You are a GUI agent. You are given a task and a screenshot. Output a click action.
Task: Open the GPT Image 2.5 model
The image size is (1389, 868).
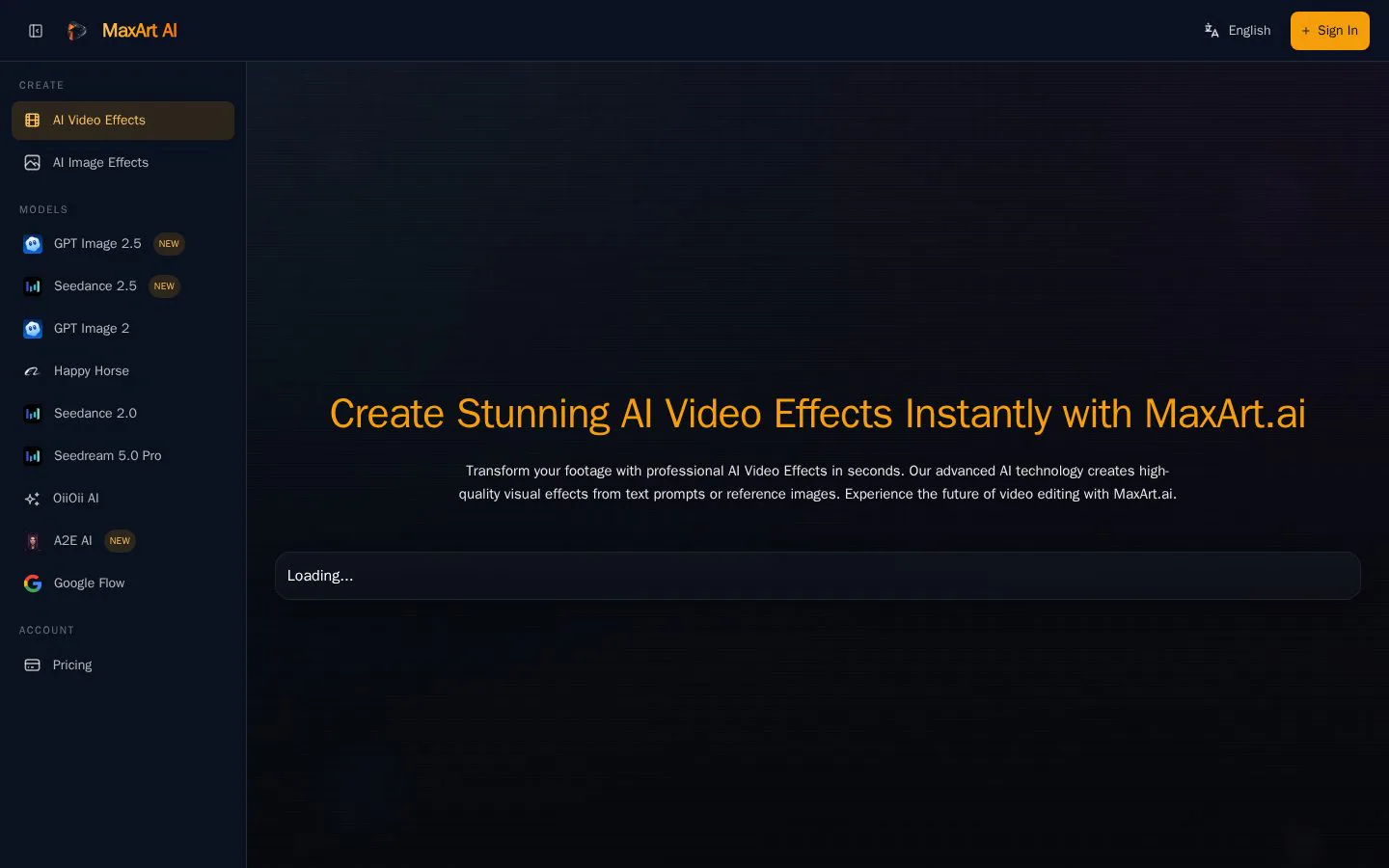coord(123,244)
